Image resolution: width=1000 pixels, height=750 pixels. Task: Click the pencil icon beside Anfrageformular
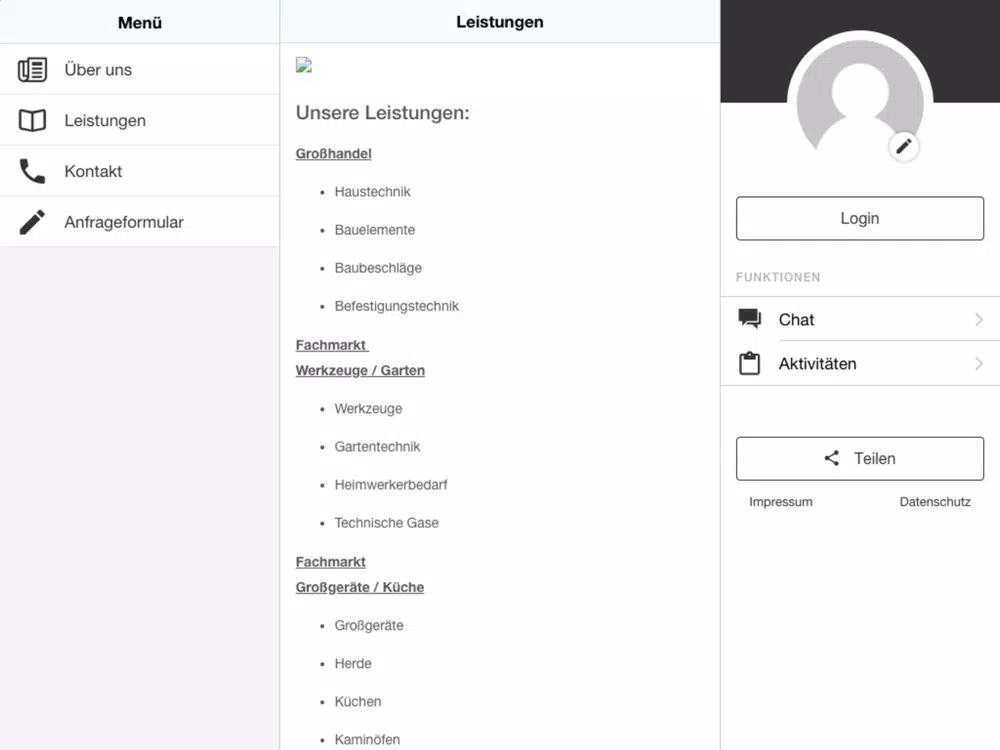coord(32,222)
